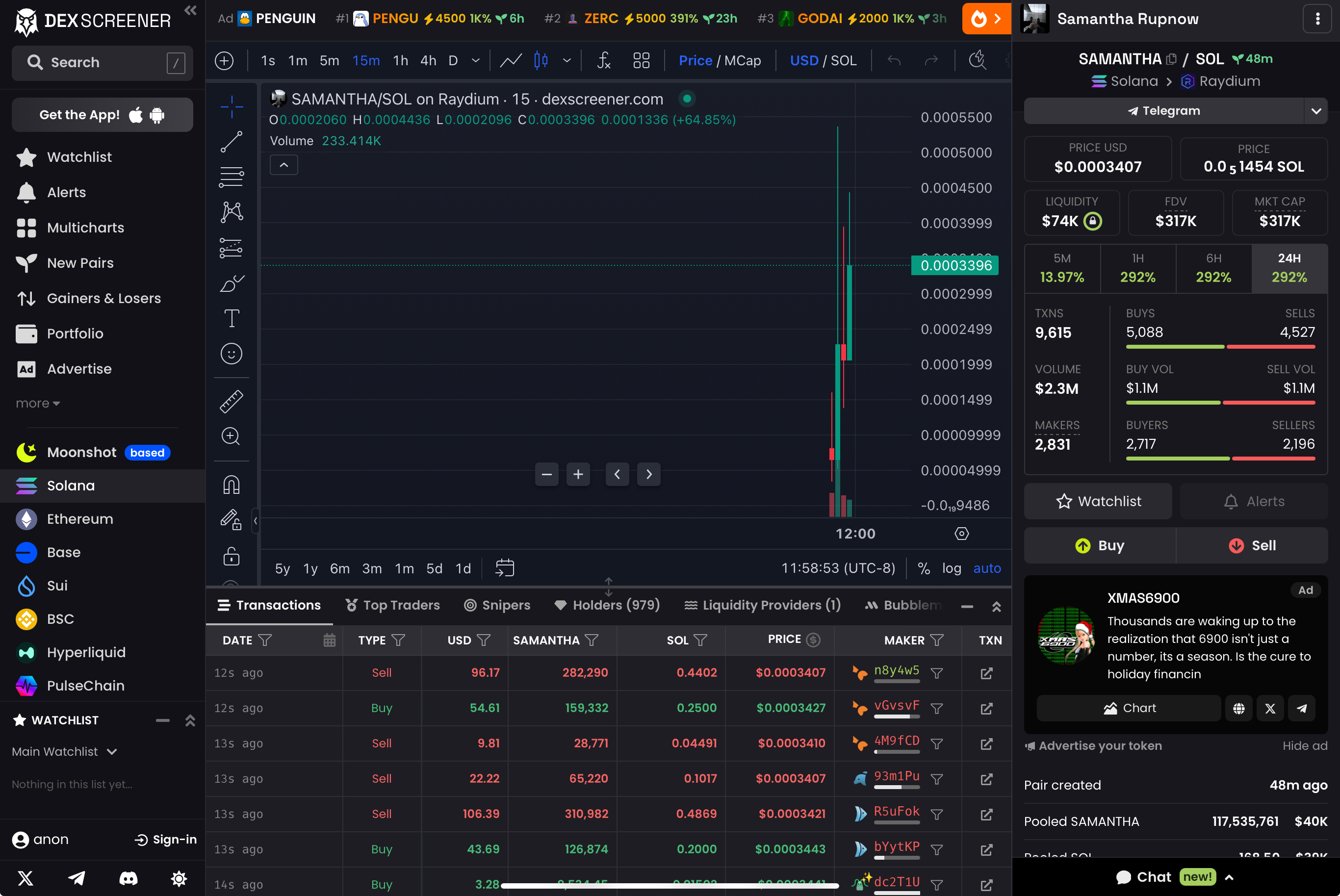Open chart settings gear on time axis
1340x896 pixels.
click(962, 534)
